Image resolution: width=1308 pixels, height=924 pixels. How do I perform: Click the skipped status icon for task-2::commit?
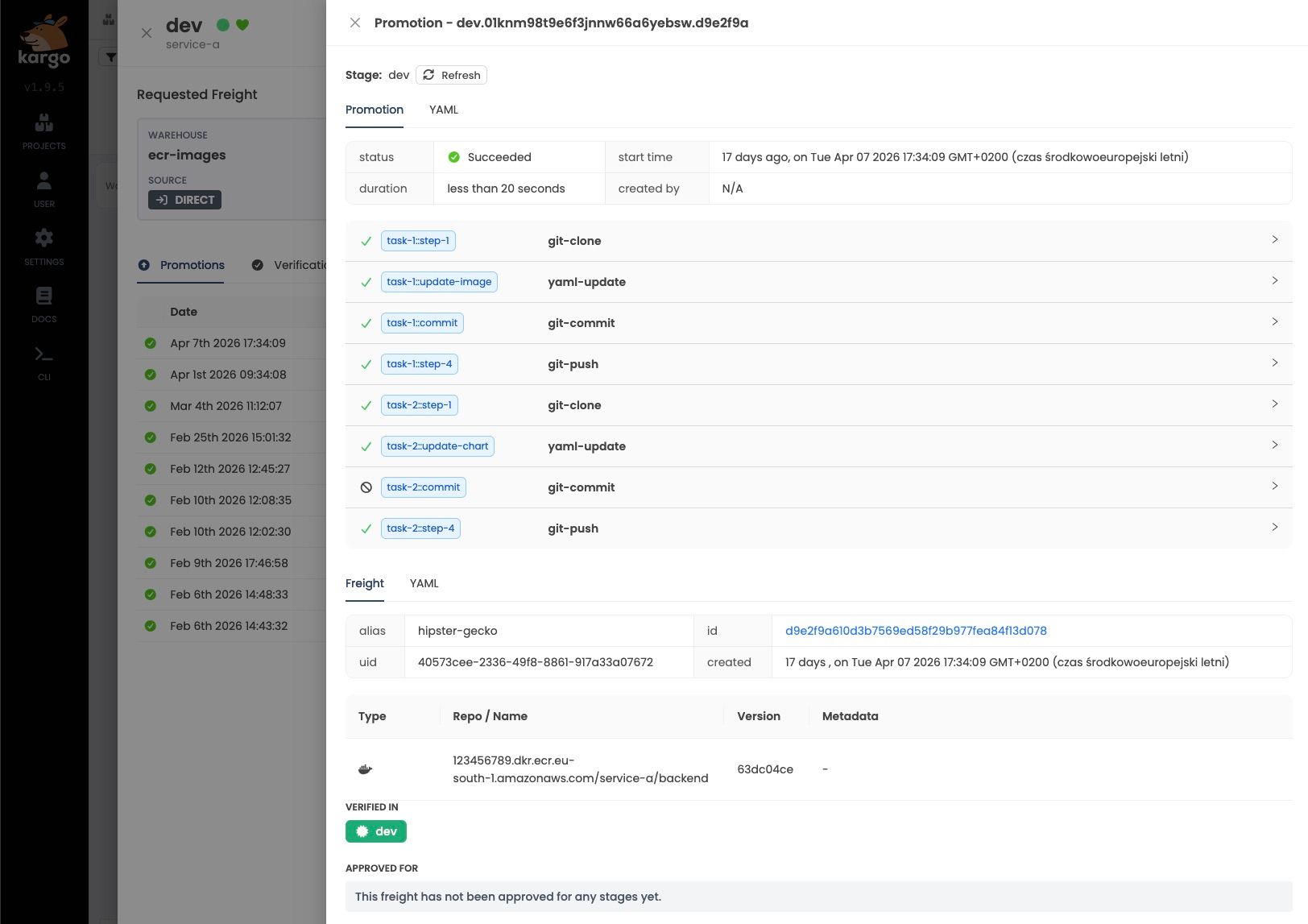click(366, 487)
